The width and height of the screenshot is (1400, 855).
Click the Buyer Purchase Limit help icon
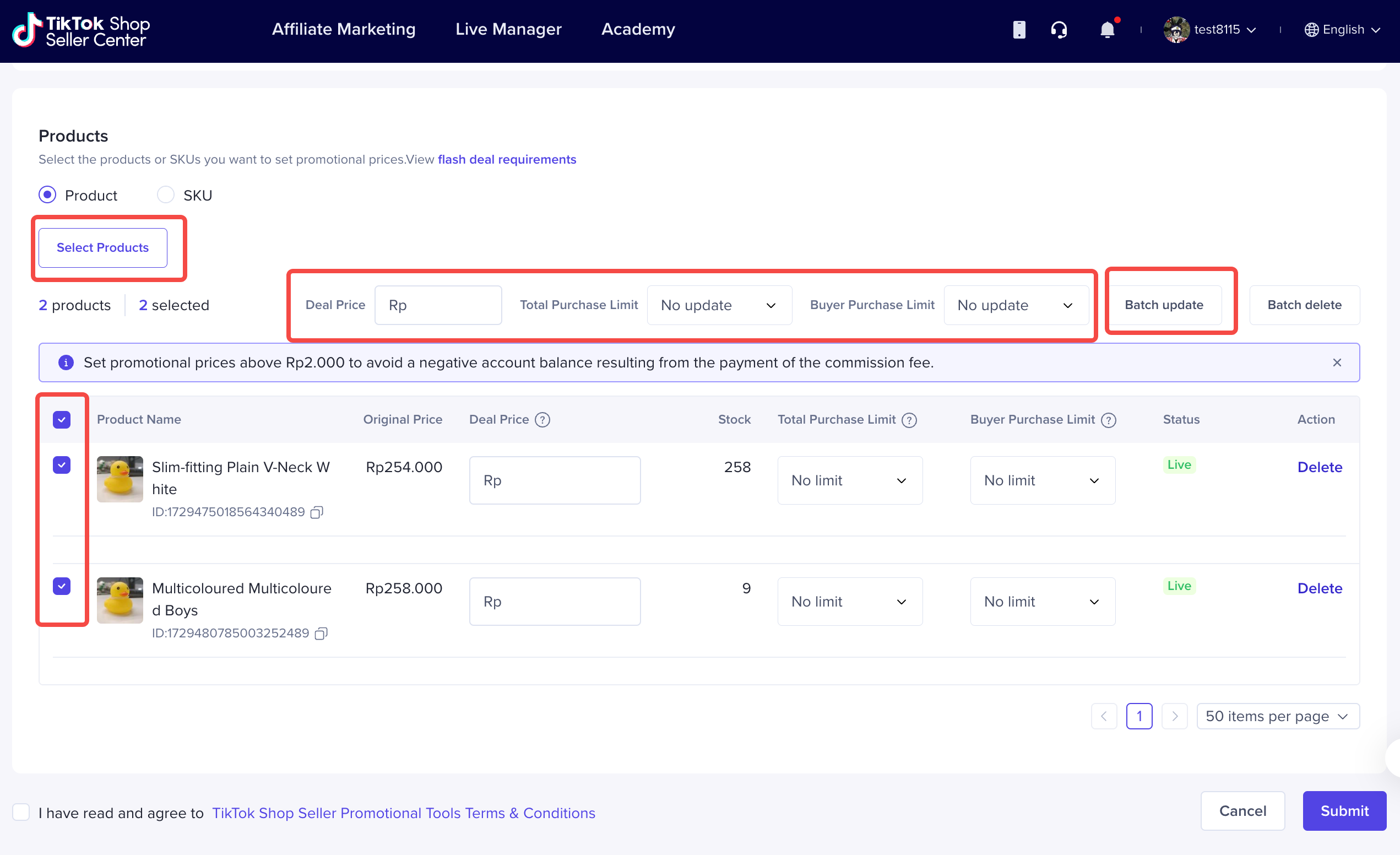click(1108, 420)
